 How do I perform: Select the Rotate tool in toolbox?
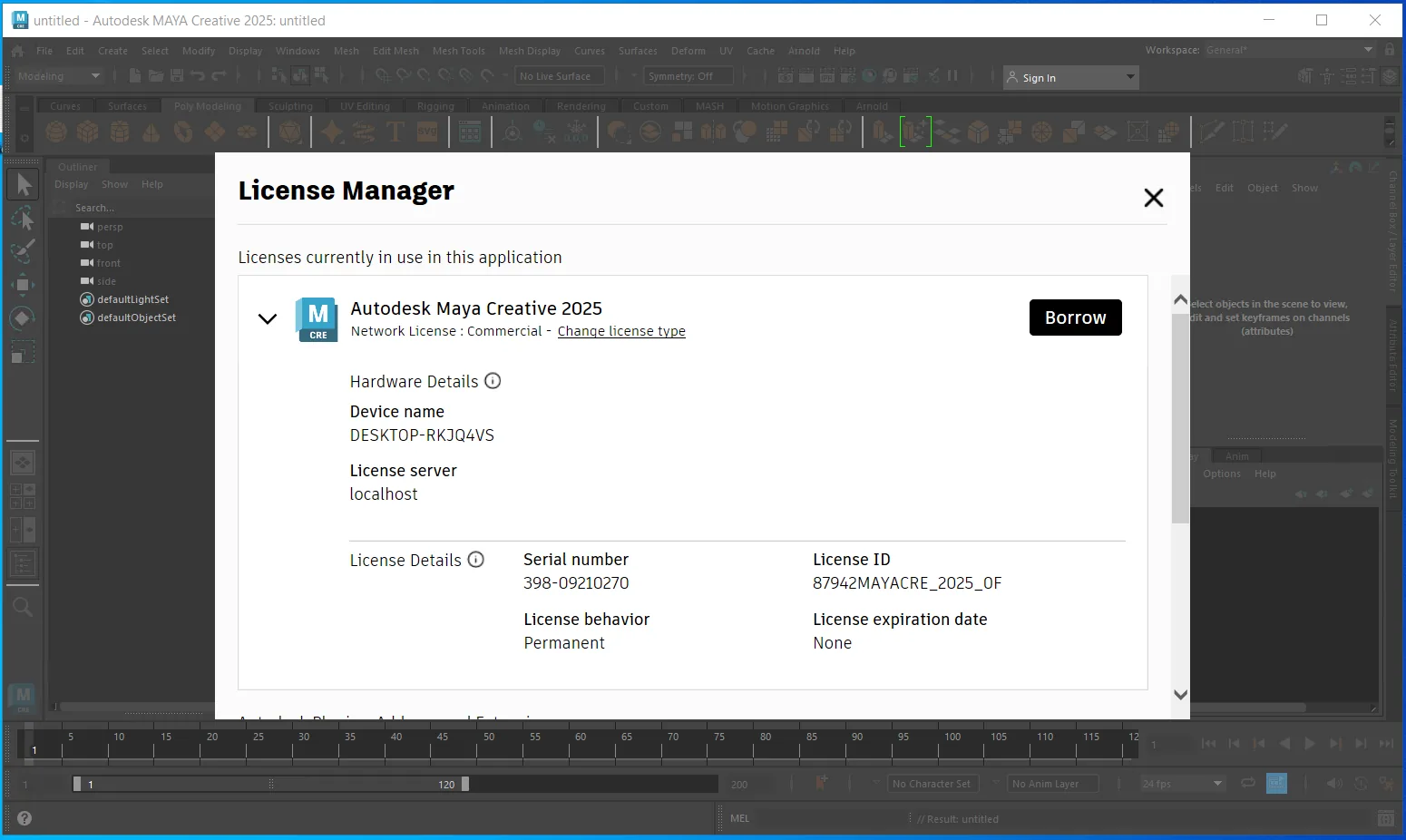(23, 318)
